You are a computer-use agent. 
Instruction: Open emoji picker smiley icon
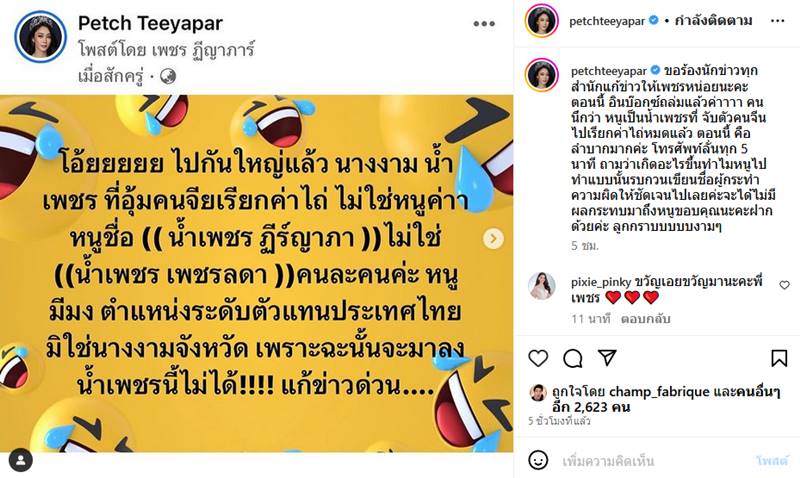[x=538, y=460]
